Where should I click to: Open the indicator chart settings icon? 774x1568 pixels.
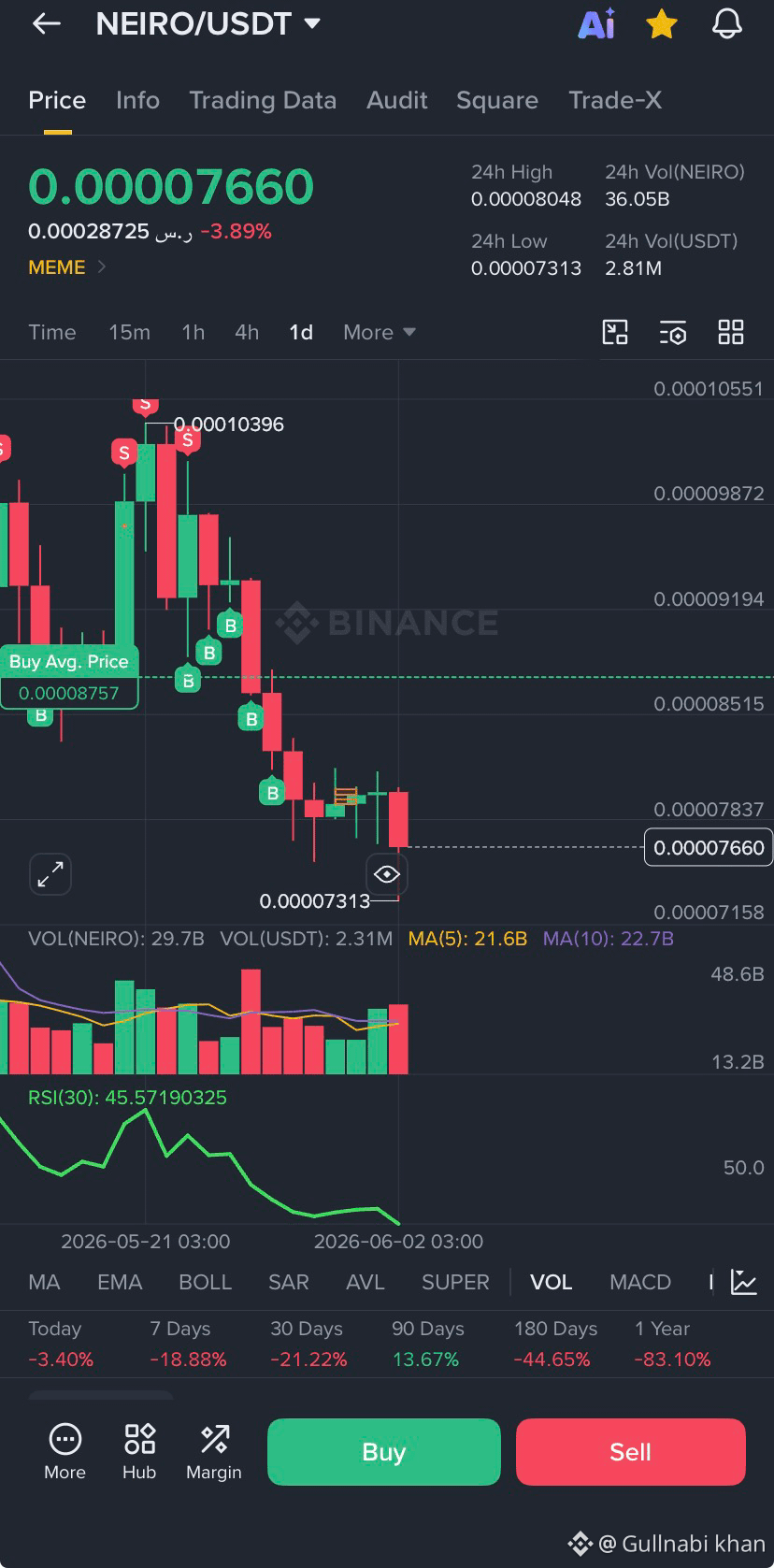(x=744, y=1282)
